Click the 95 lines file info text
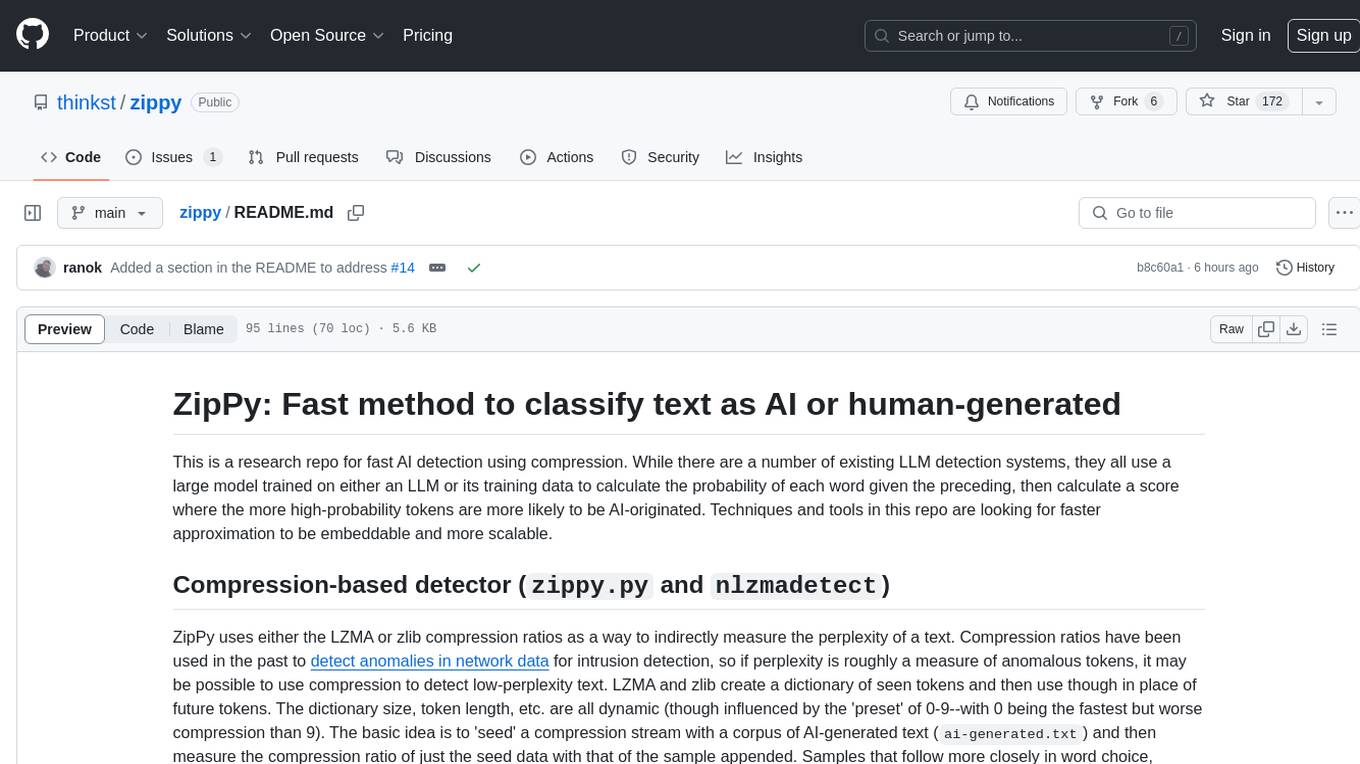This screenshot has height=764, width=1360. coord(341,329)
